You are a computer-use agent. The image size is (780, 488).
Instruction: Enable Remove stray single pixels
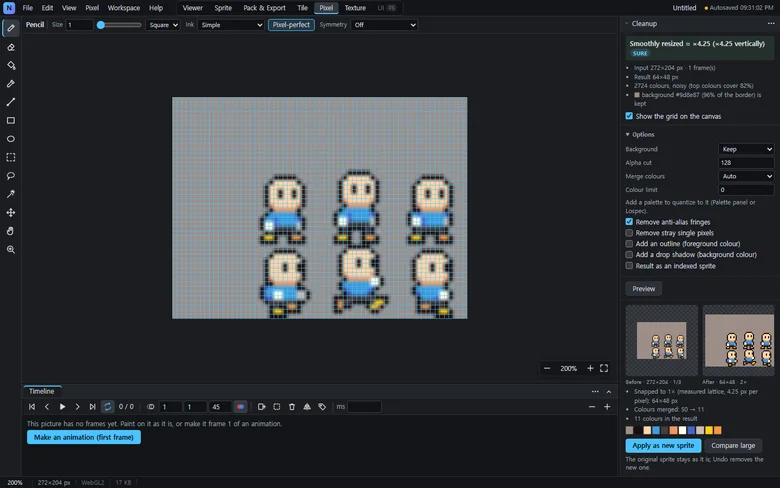629,233
